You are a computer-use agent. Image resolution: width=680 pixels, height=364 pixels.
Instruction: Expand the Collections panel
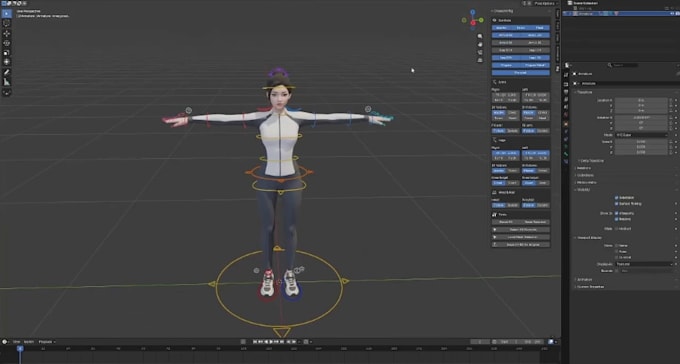(585, 175)
